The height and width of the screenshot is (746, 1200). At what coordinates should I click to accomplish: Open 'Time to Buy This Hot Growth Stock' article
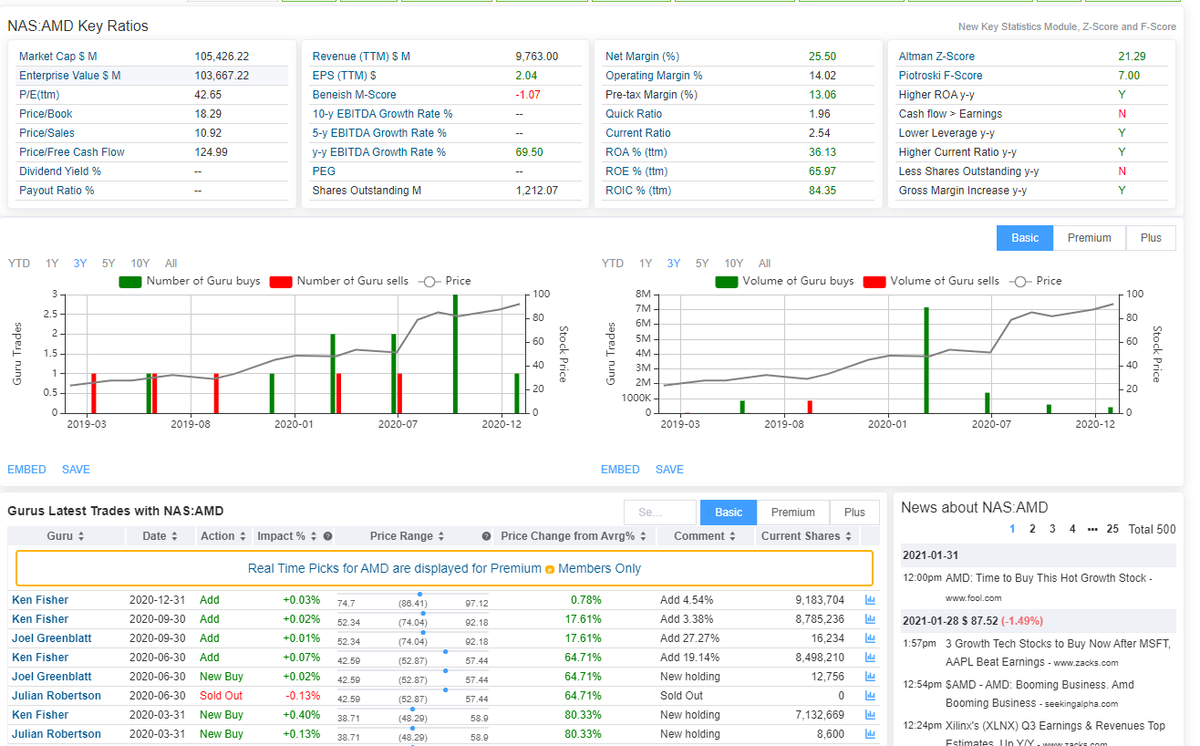(x=1050, y=578)
